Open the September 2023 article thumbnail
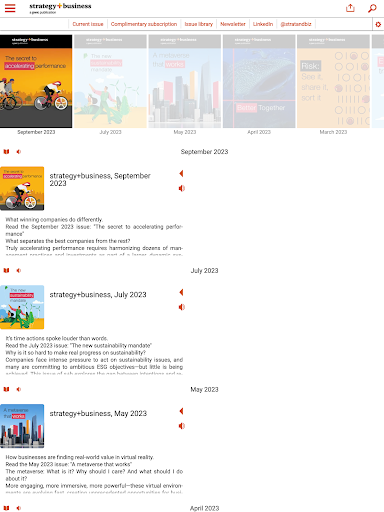Image resolution: width=384 pixels, height=512 pixels. click(22, 188)
